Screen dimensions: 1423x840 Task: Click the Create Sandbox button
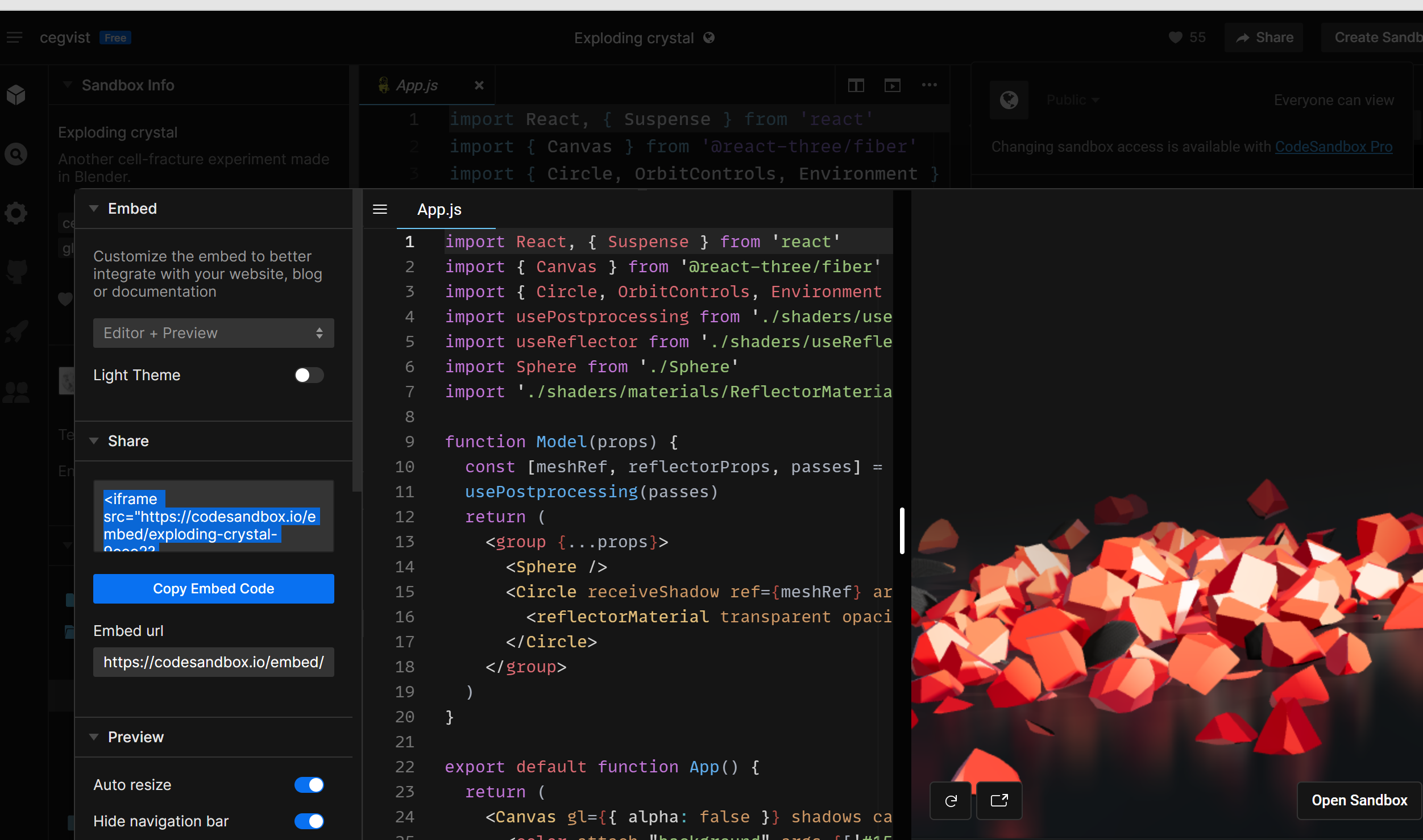click(1372, 38)
